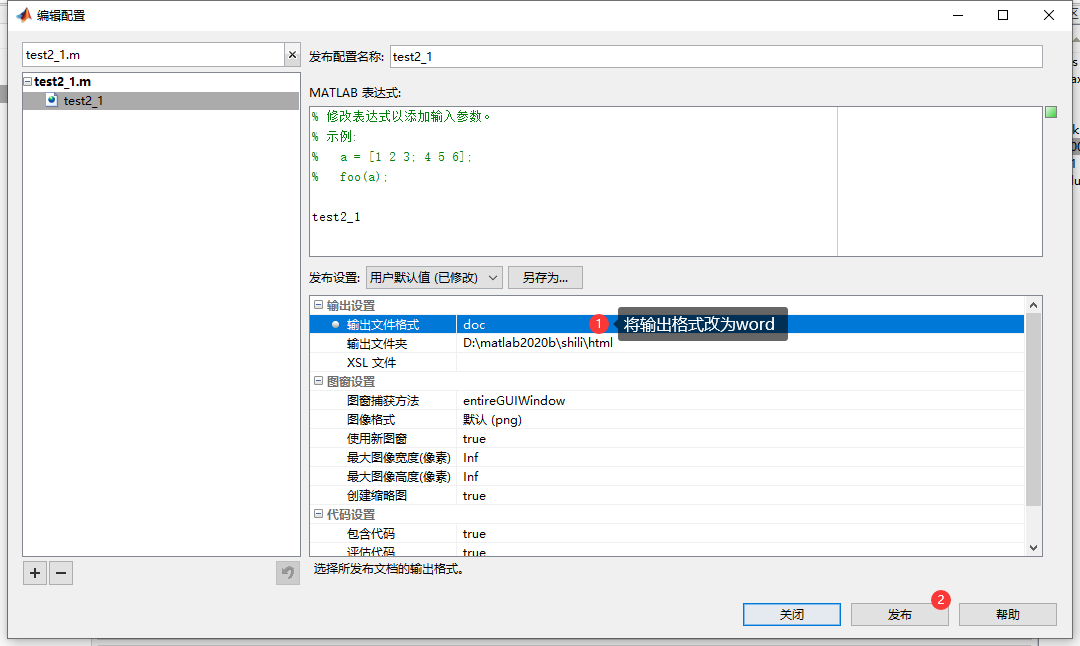
Task: Click the MATLAB logo in title bar
Action: pyautogui.click(x=24, y=14)
